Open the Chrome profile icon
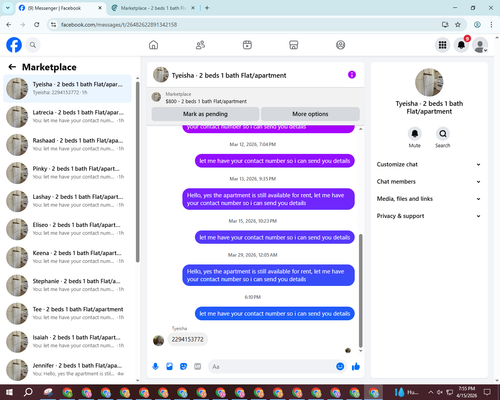500x400 pixels. coord(477,24)
